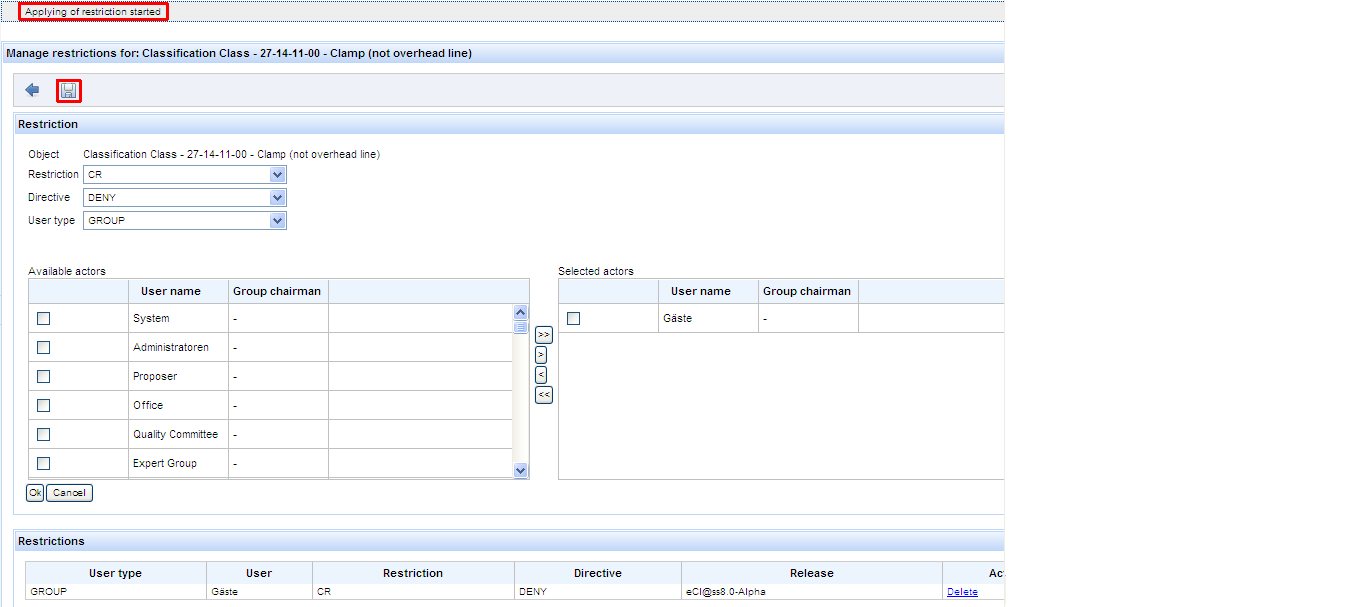Remove selected actor with < button
1353x607 pixels.
tap(541, 375)
